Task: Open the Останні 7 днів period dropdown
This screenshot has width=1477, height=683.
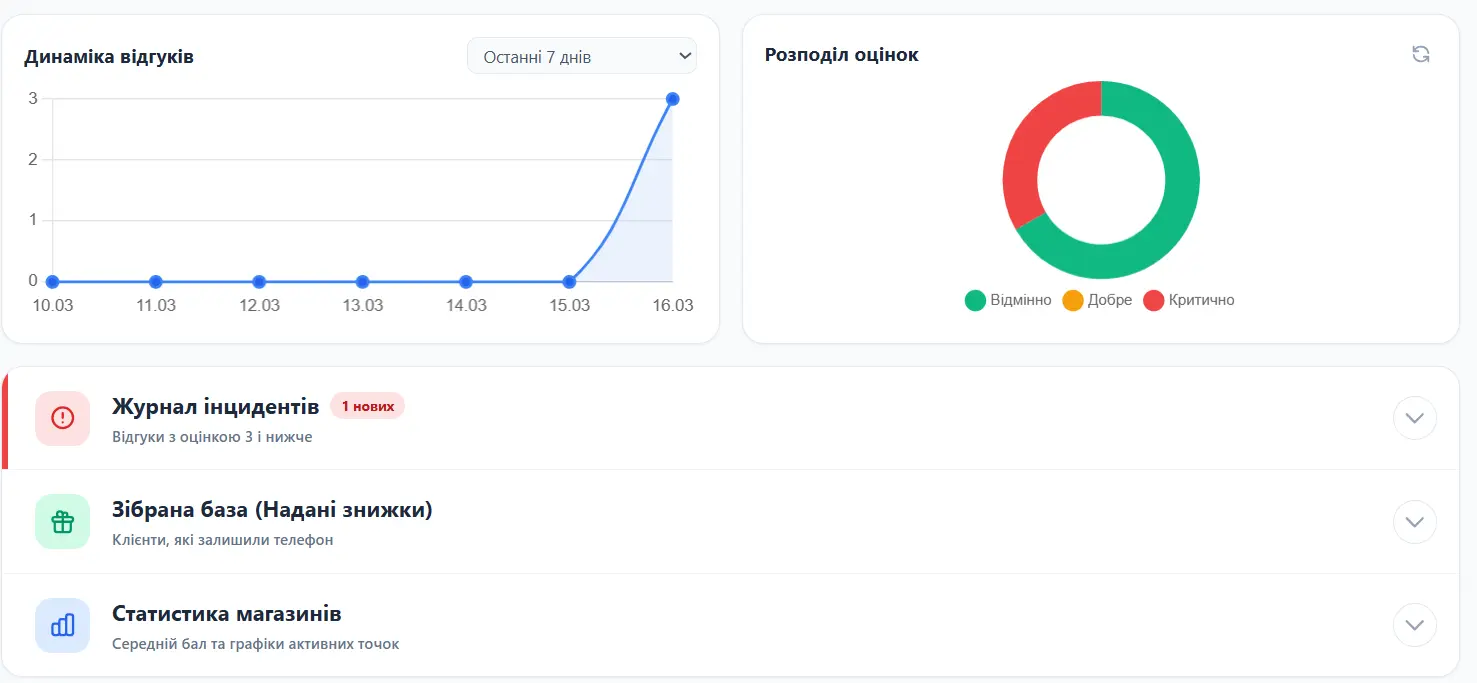Action: coord(581,56)
